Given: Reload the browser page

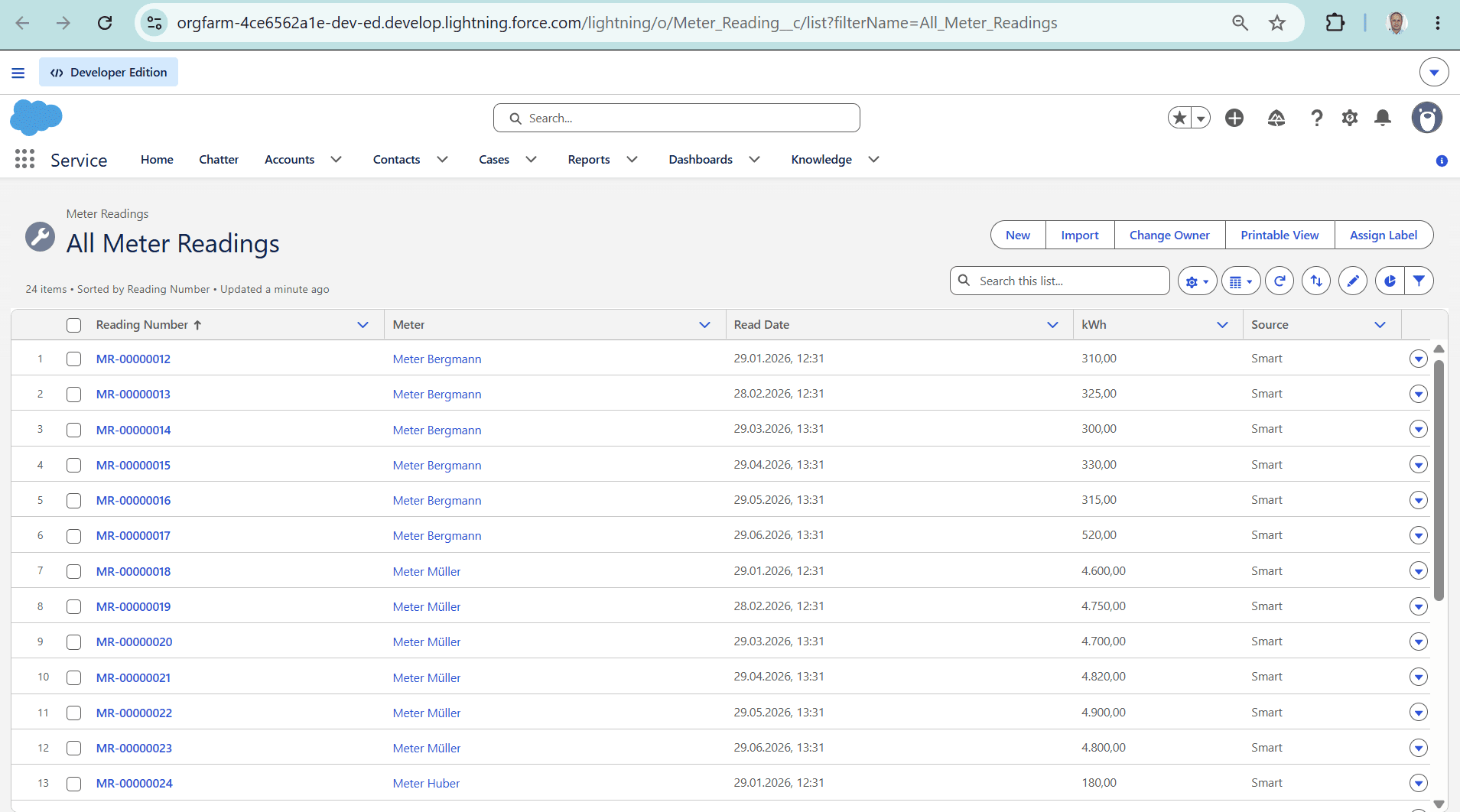Looking at the screenshot, I should [x=105, y=23].
